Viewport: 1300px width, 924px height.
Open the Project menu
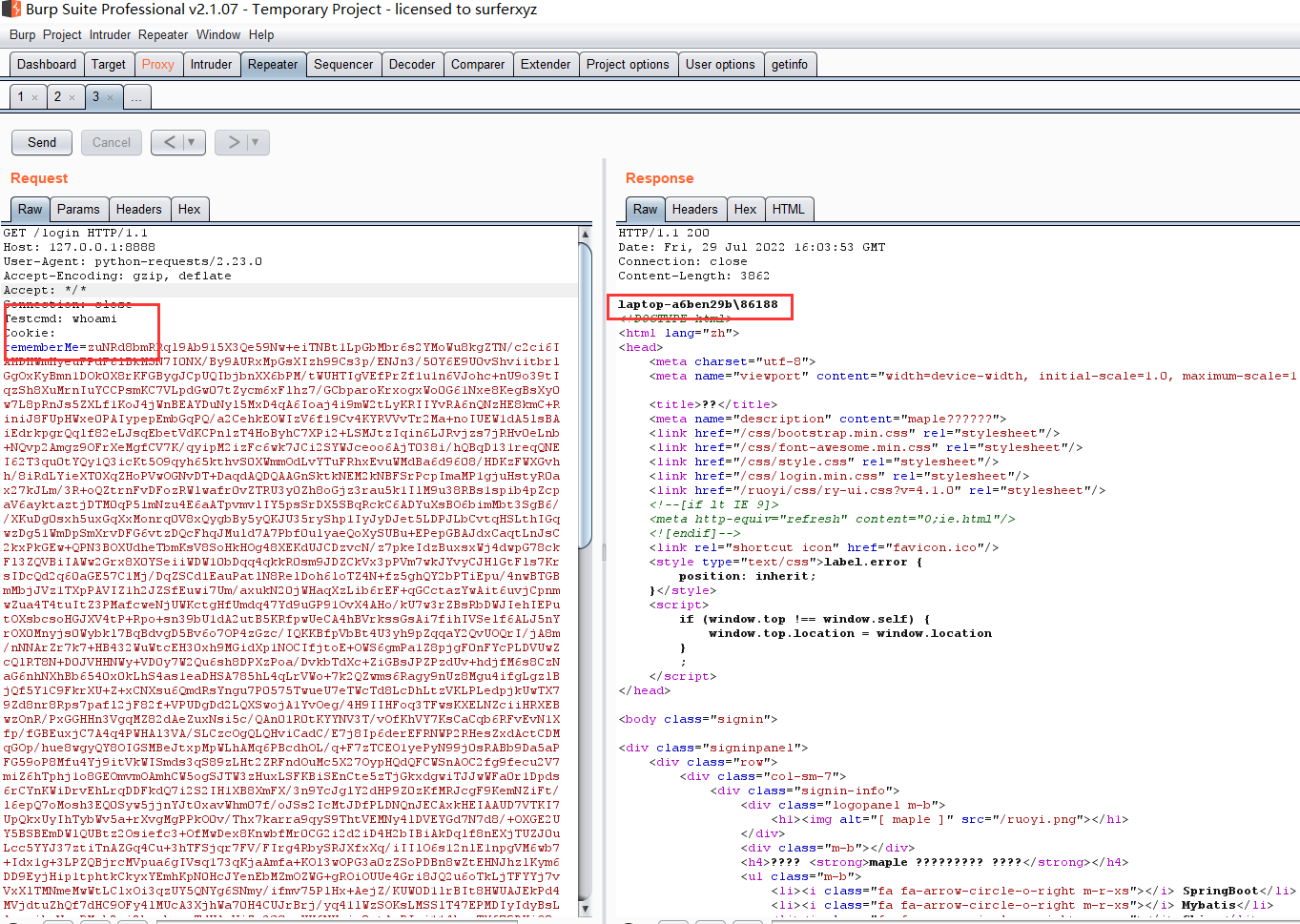point(62,35)
